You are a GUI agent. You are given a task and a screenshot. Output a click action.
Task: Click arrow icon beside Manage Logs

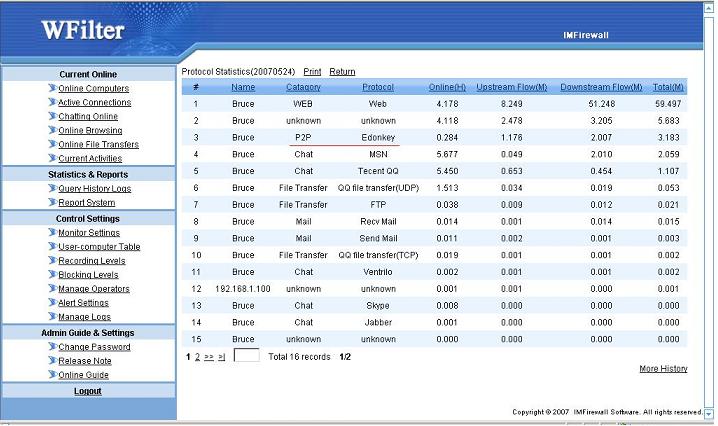click(x=53, y=317)
